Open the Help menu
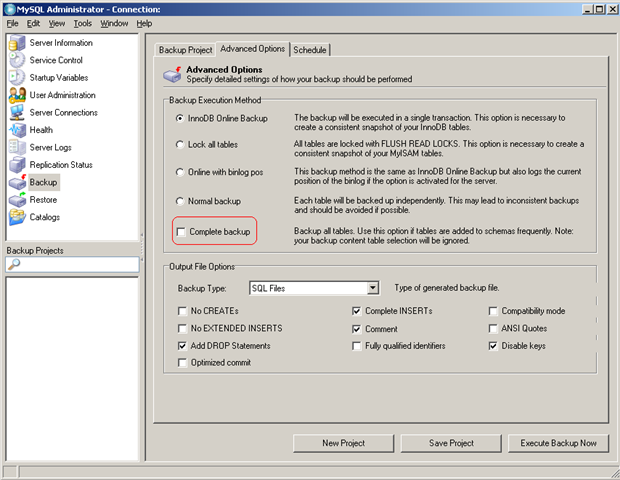 pyautogui.click(x=144, y=23)
